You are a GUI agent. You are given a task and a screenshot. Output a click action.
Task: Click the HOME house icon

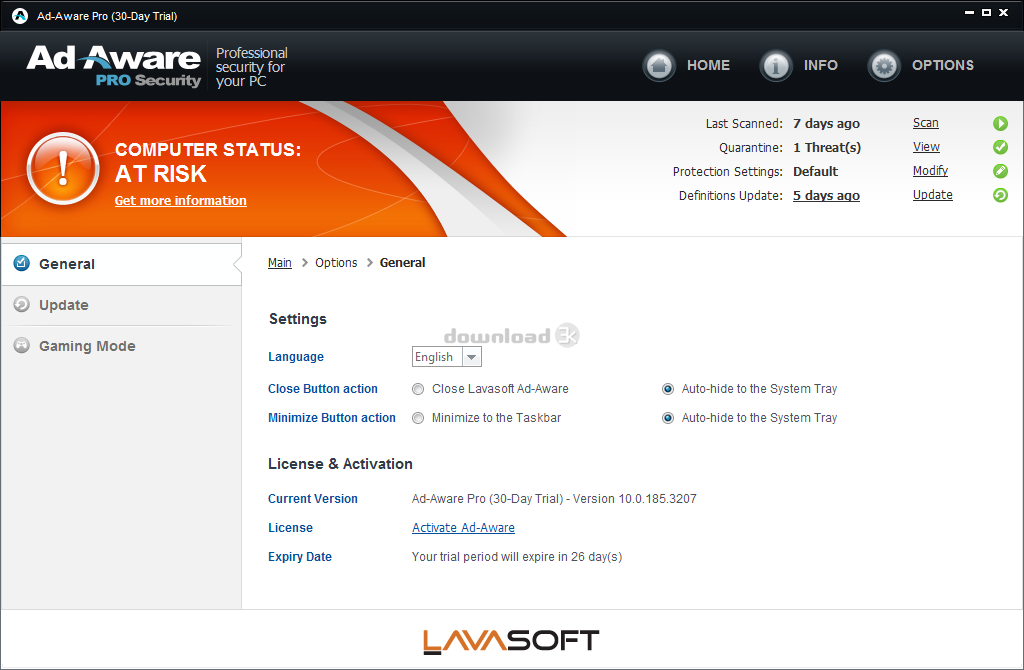pos(659,65)
